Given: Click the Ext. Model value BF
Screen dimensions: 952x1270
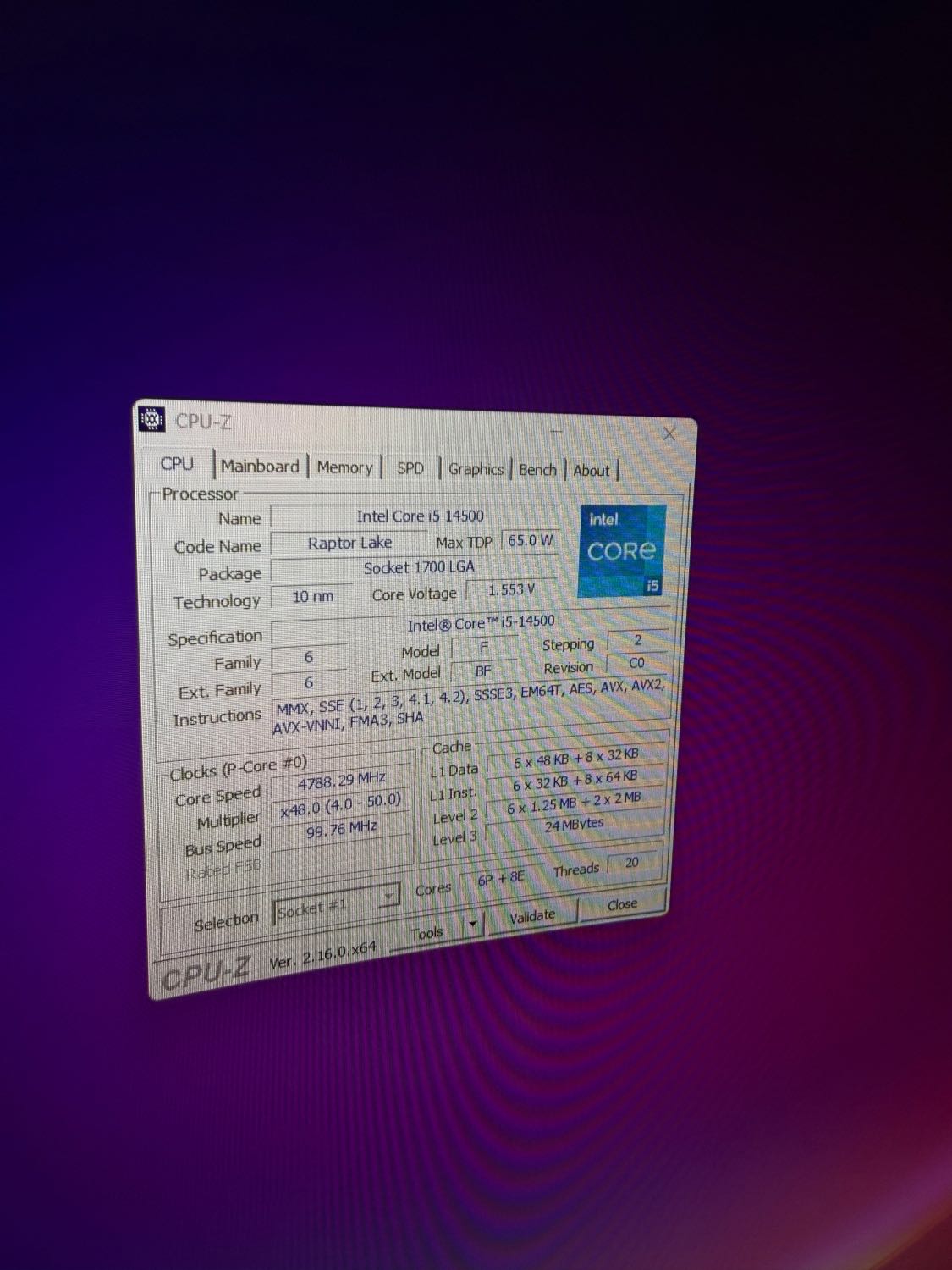Looking at the screenshot, I should click(x=483, y=671).
